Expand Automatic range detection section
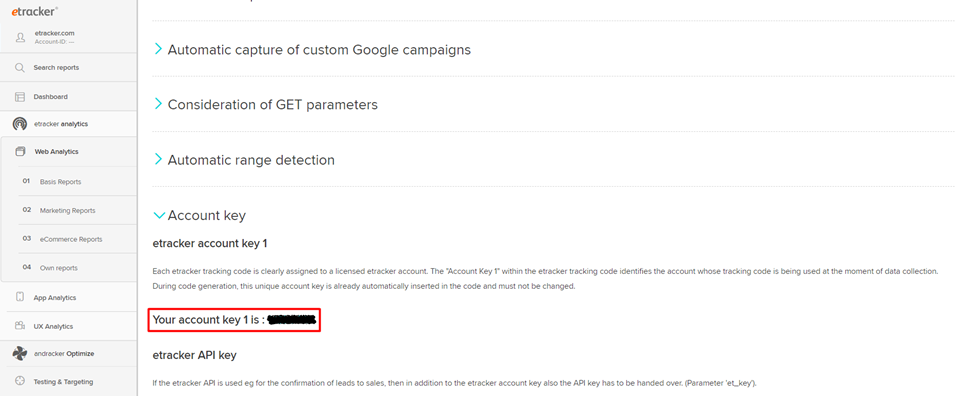 coord(244,160)
